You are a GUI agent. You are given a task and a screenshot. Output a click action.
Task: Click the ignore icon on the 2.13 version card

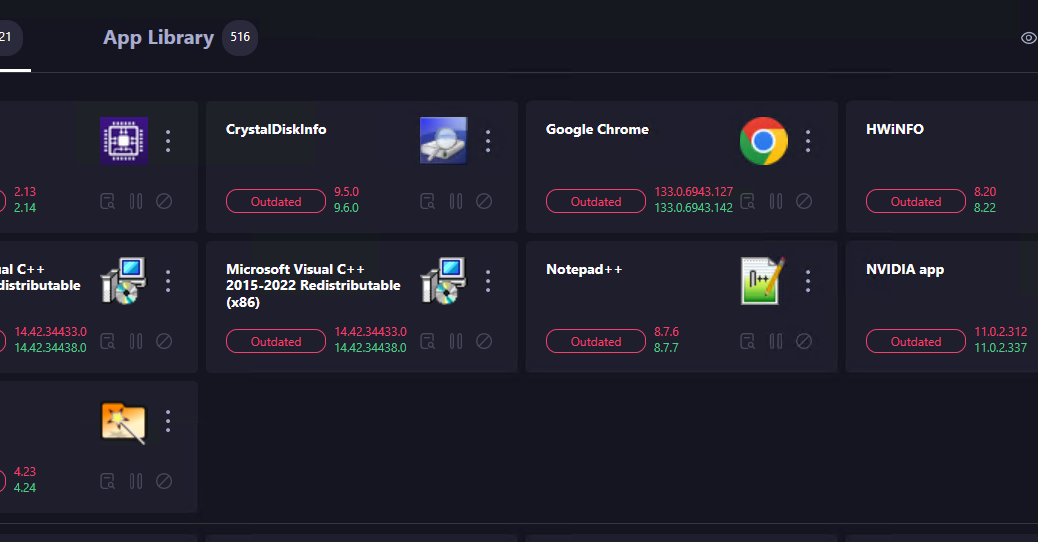click(164, 201)
